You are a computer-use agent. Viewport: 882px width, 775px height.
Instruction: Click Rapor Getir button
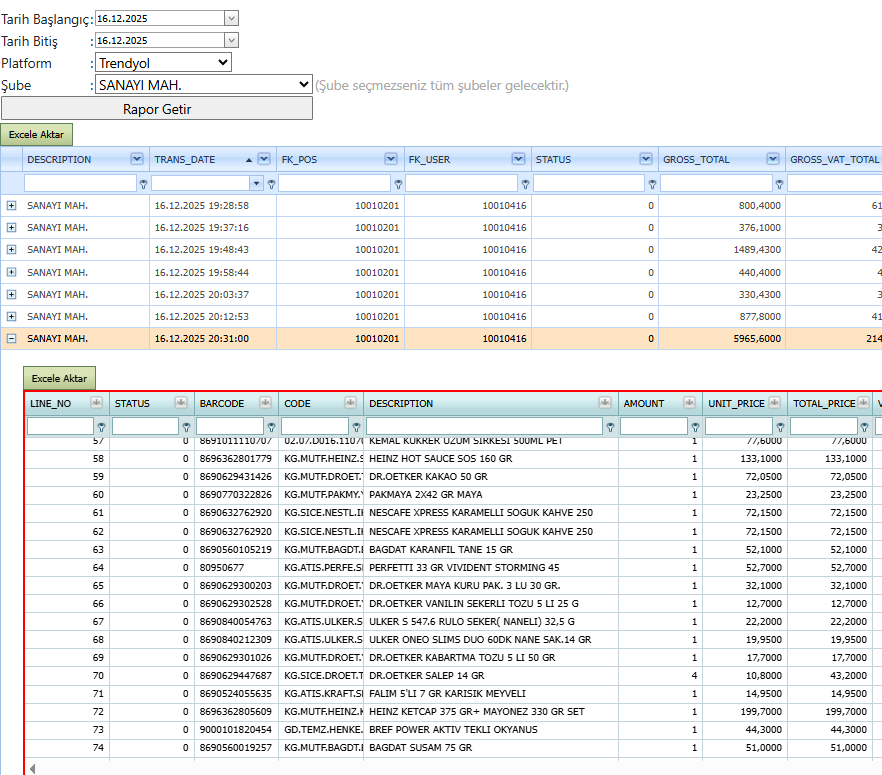point(157,109)
